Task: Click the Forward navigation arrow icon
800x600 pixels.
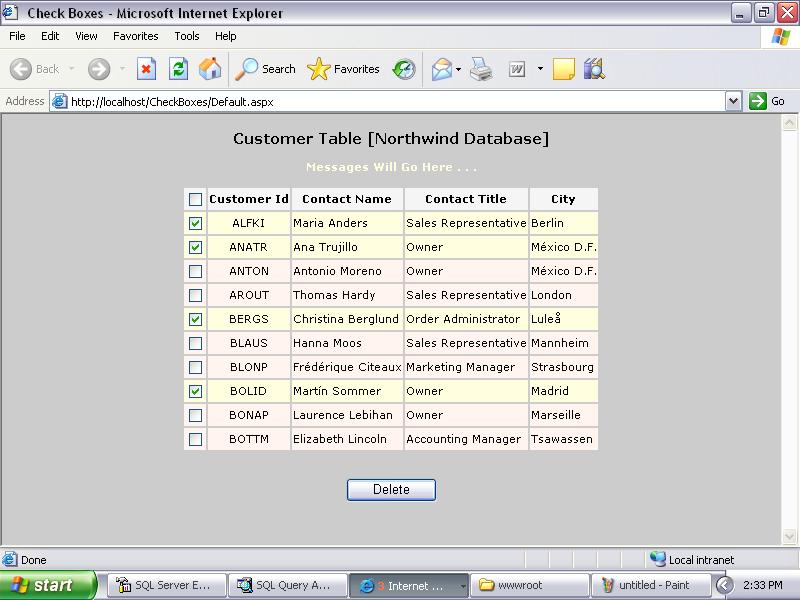Action: point(99,69)
